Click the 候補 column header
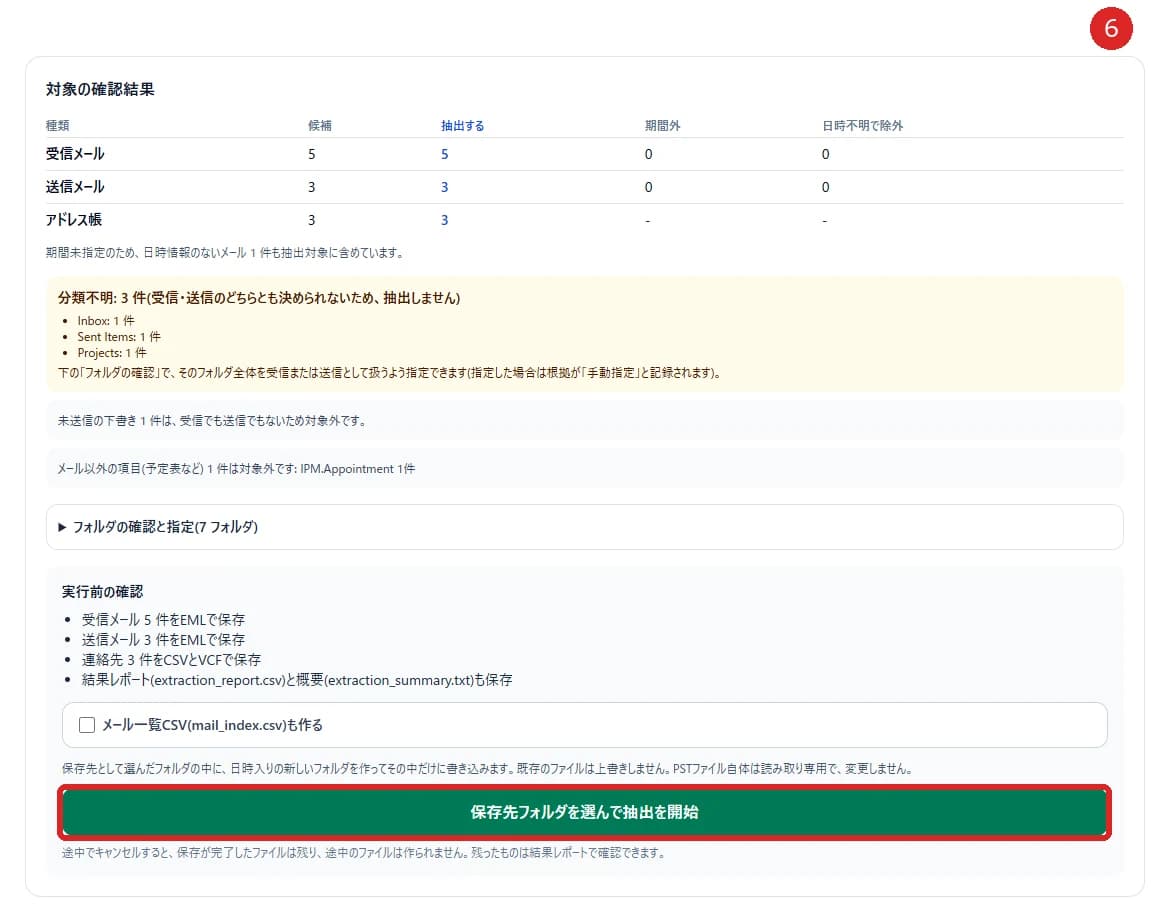This screenshot has width=1169, height=917. [x=320, y=125]
